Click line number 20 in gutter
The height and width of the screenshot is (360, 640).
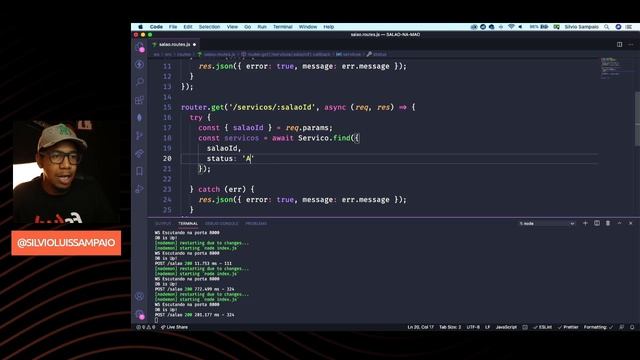click(x=167, y=159)
